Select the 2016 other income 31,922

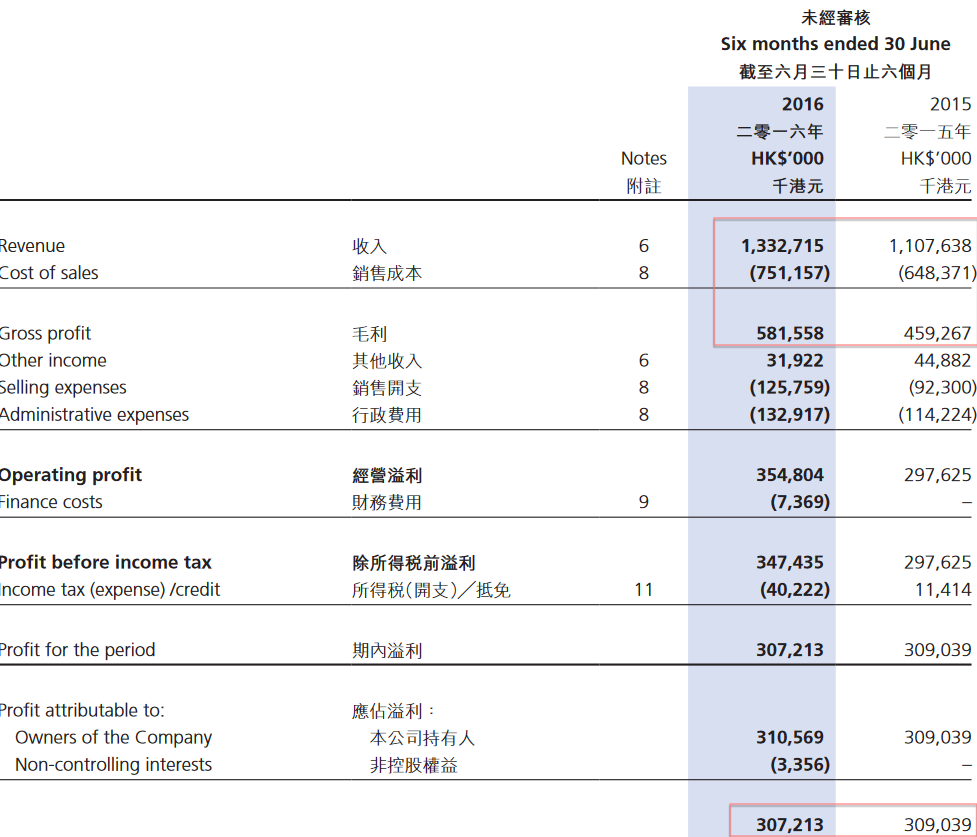coord(794,361)
